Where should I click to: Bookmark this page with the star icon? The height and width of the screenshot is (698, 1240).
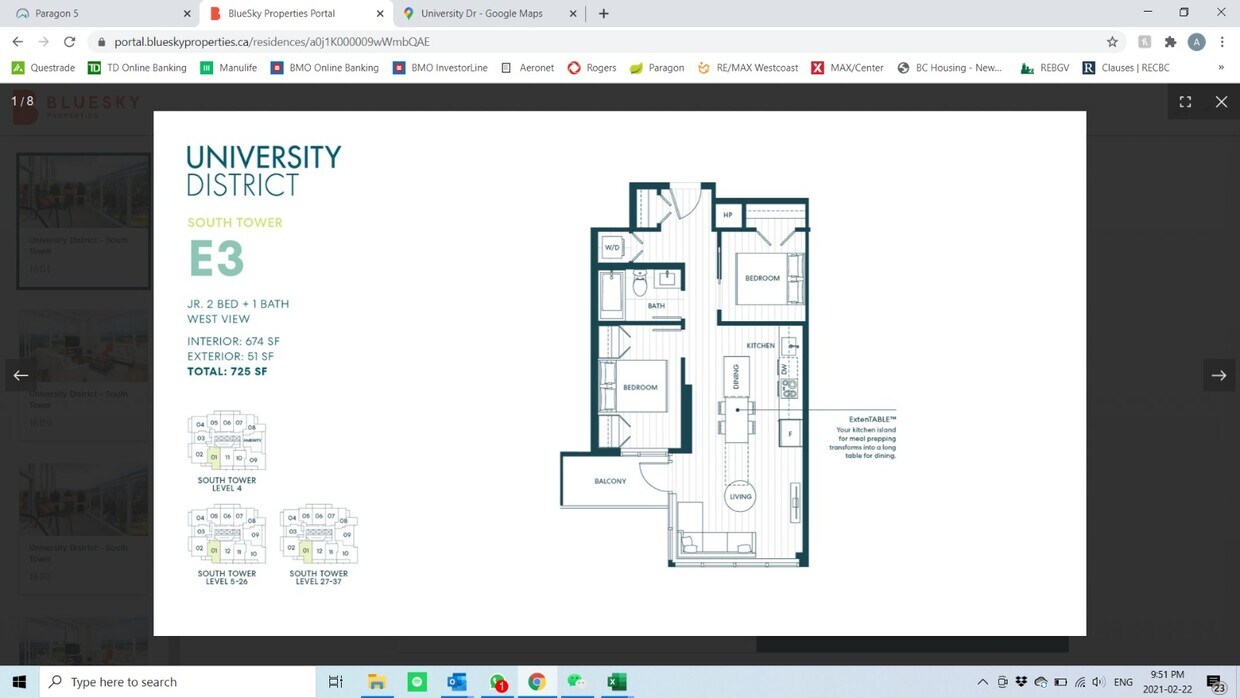point(1112,42)
